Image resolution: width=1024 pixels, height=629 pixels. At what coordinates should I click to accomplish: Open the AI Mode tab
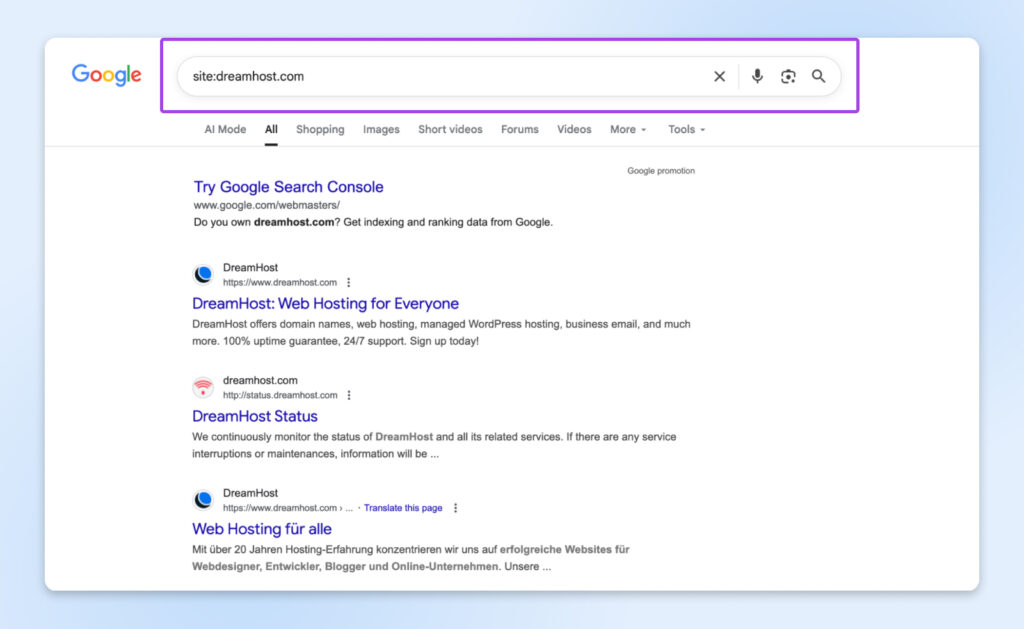[225, 129]
